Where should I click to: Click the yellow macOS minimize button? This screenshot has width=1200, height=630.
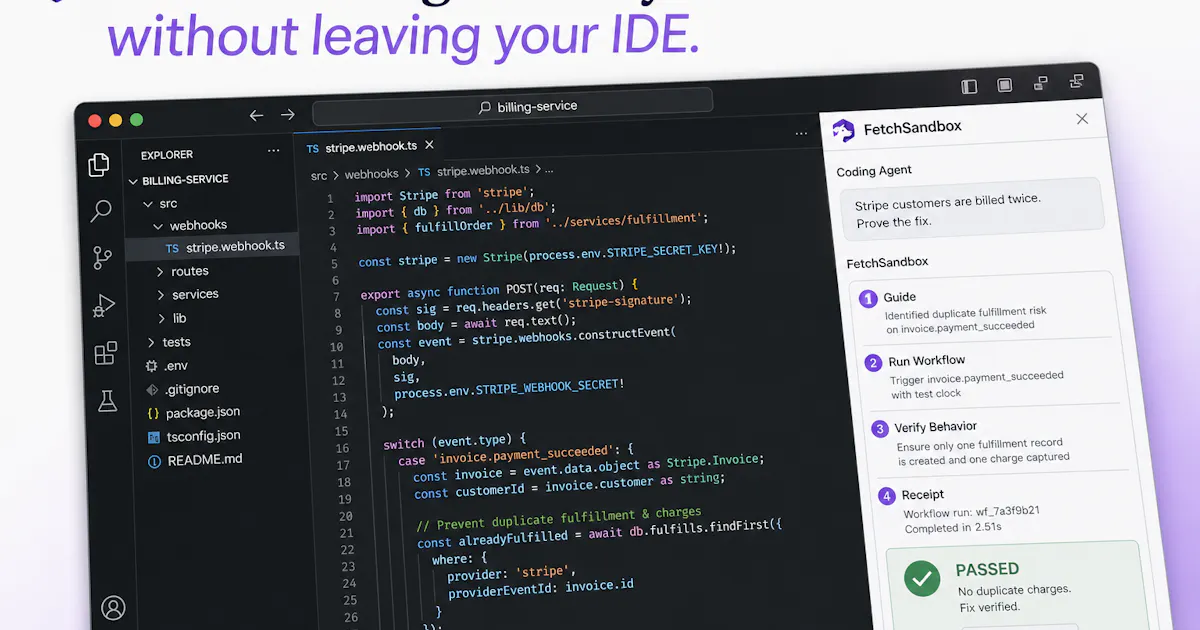click(x=116, y=120)
